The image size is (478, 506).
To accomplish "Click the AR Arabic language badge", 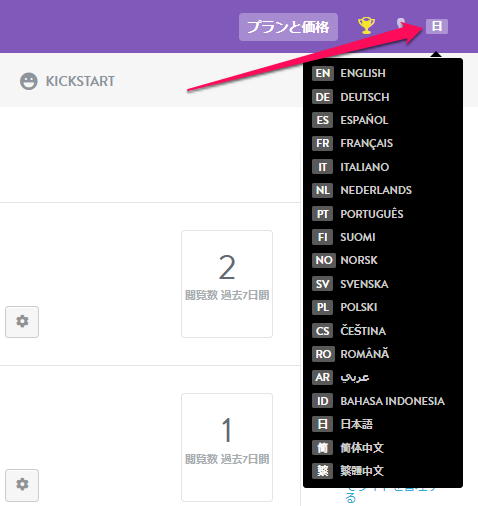I will click(322, 377).
